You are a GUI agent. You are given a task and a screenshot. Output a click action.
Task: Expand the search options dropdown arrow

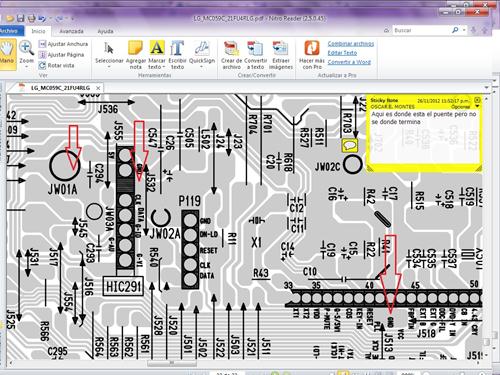(464, 30)
